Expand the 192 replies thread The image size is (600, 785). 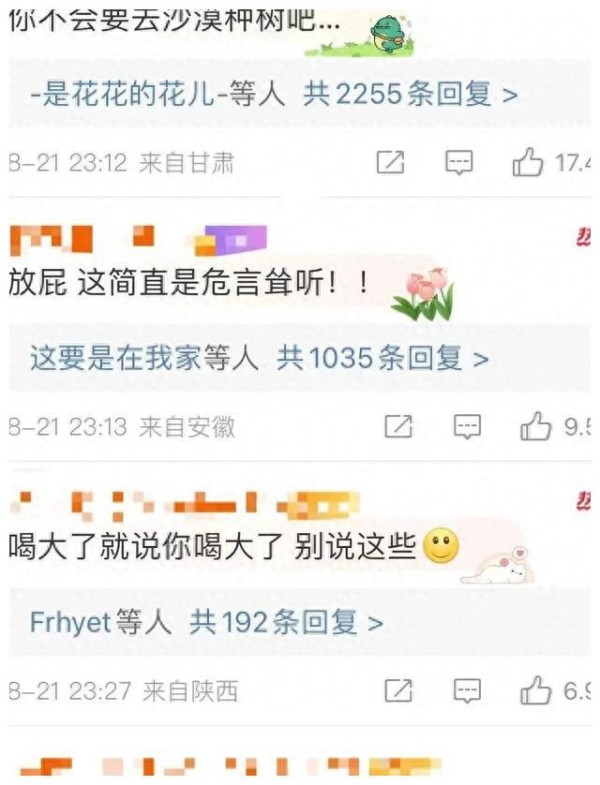pos(286,622)
